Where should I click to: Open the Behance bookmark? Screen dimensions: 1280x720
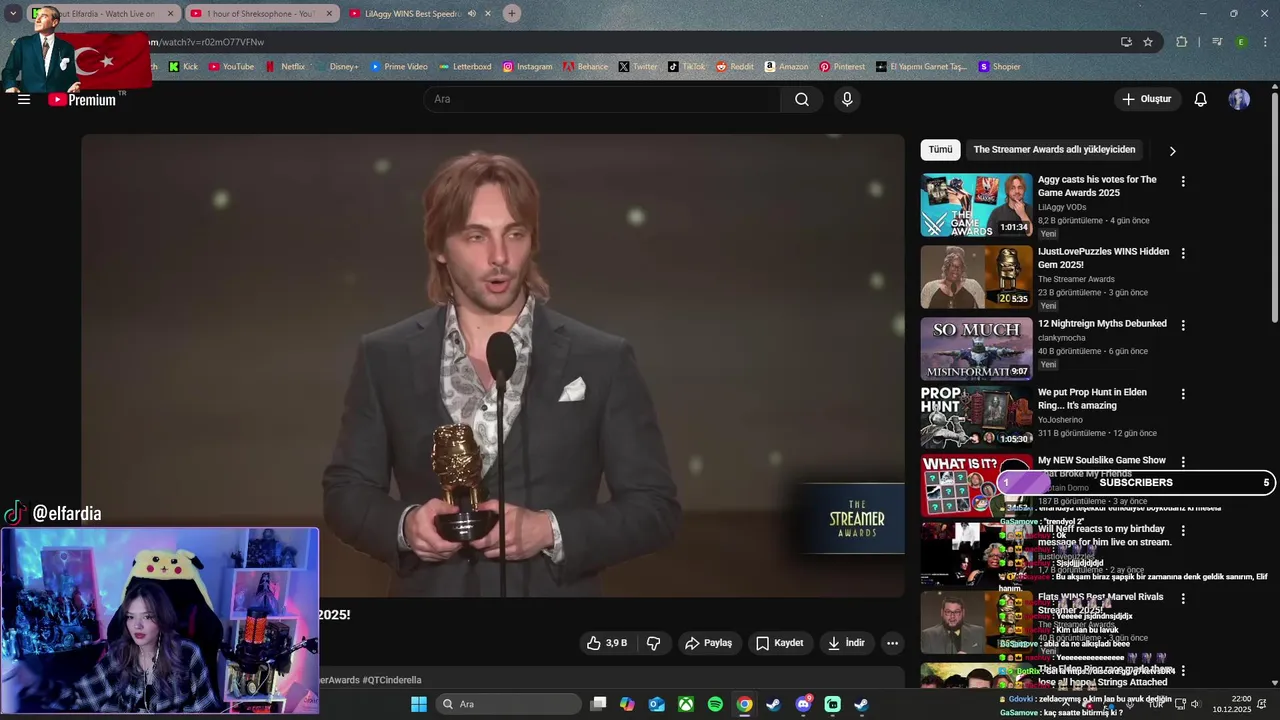[585, 67]
